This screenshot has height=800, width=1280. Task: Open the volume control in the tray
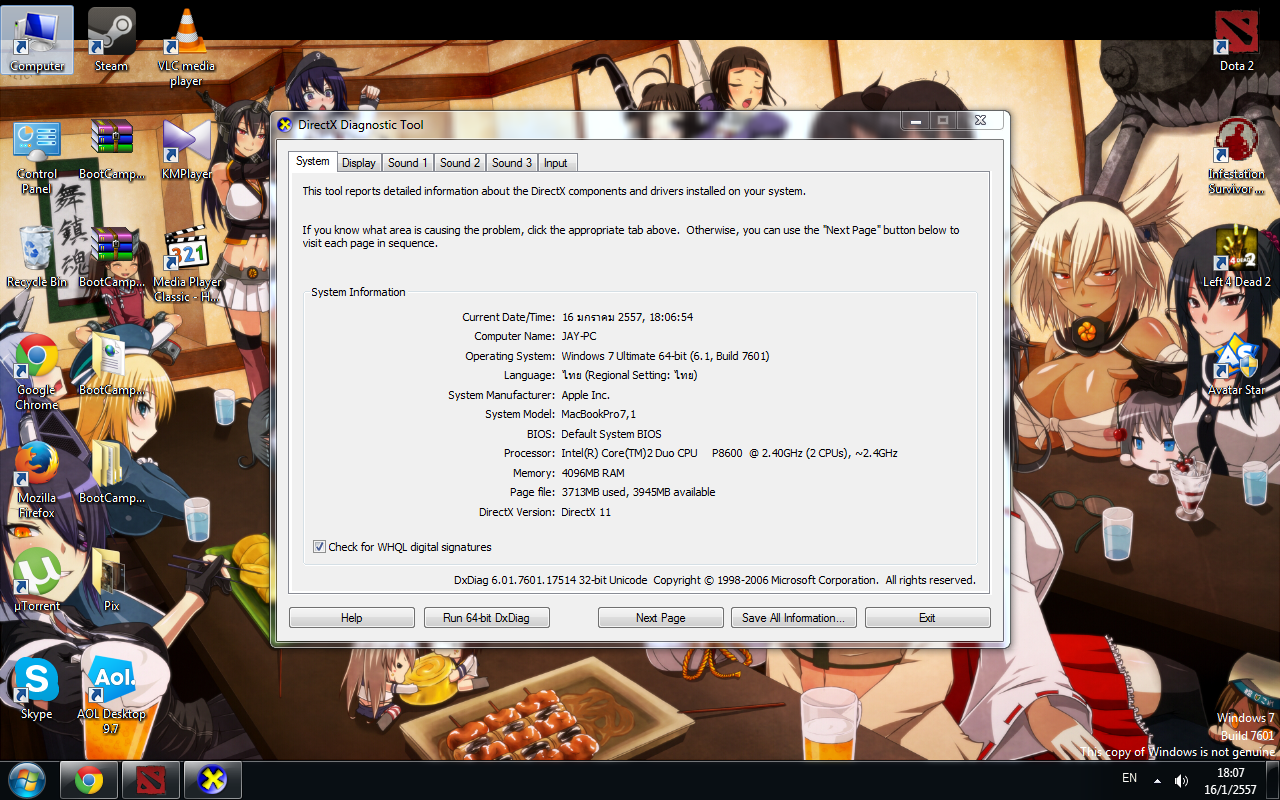tap(1181, 780)
